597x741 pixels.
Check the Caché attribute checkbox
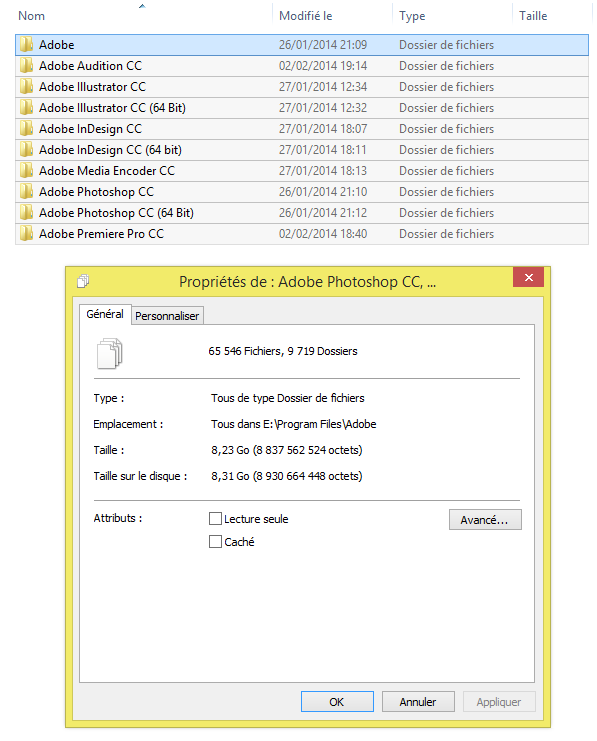pos(216,542)
